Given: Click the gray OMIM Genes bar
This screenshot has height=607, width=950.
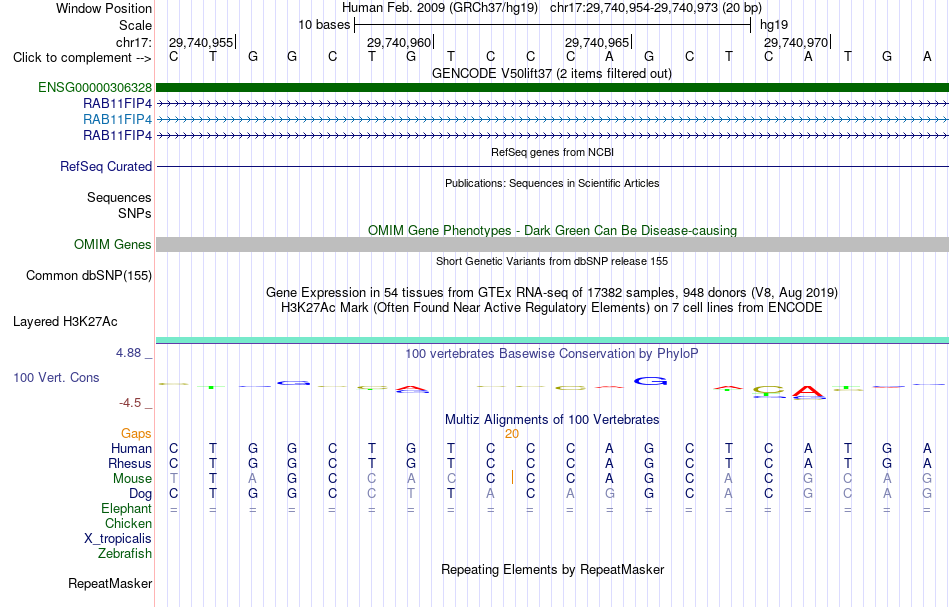Looking at the screenshot, I should [553, 245].
